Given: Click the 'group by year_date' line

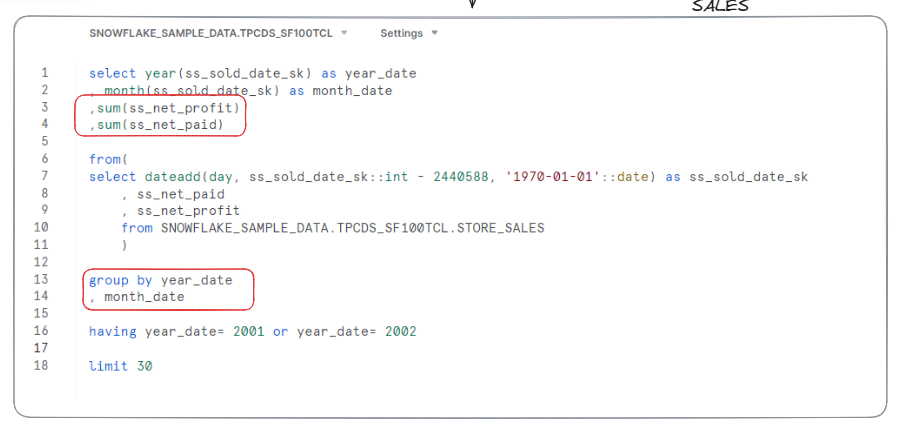Looking at the screenshot, I should point(160,280).
